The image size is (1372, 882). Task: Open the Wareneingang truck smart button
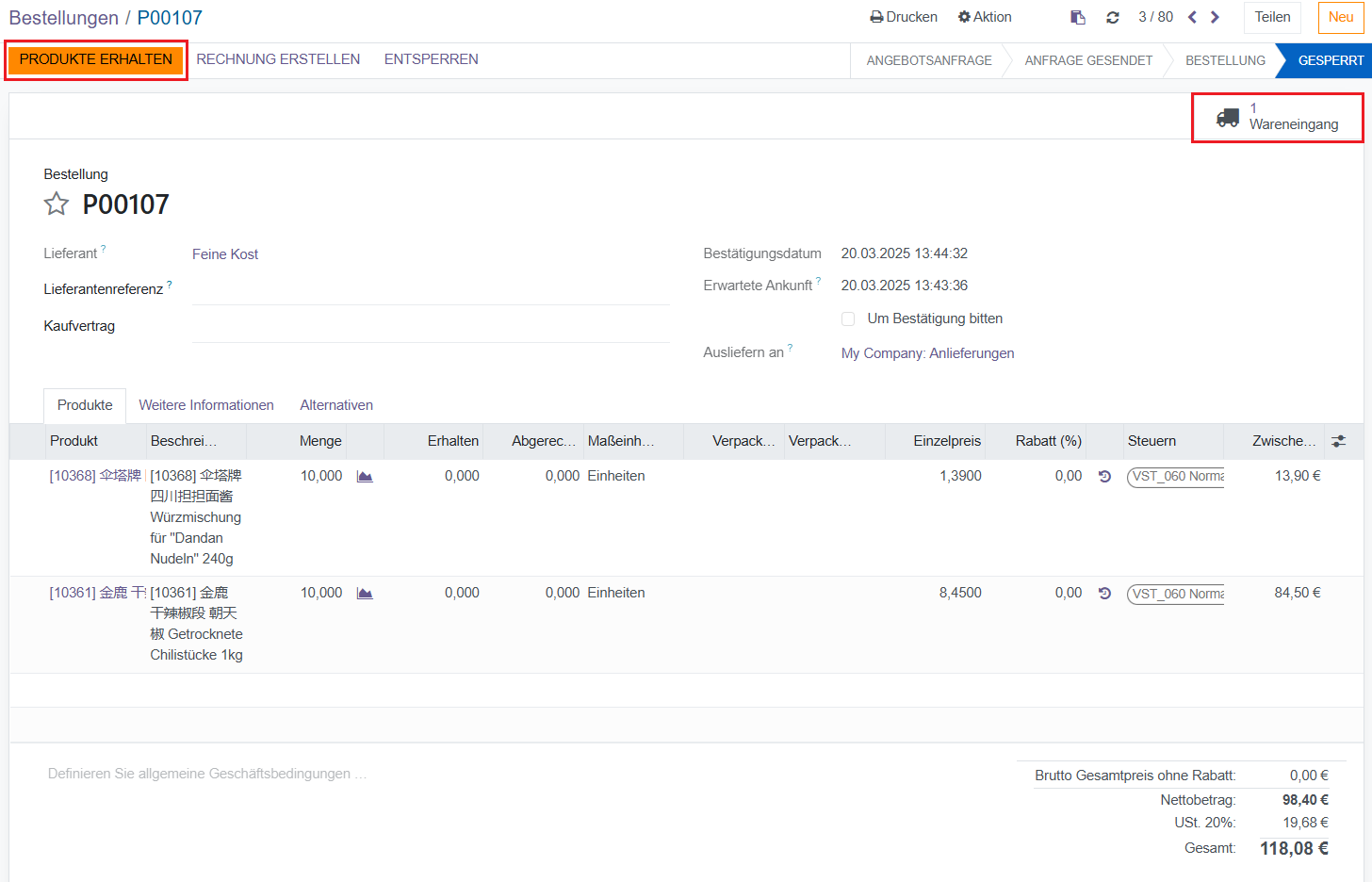point(1277,117)
